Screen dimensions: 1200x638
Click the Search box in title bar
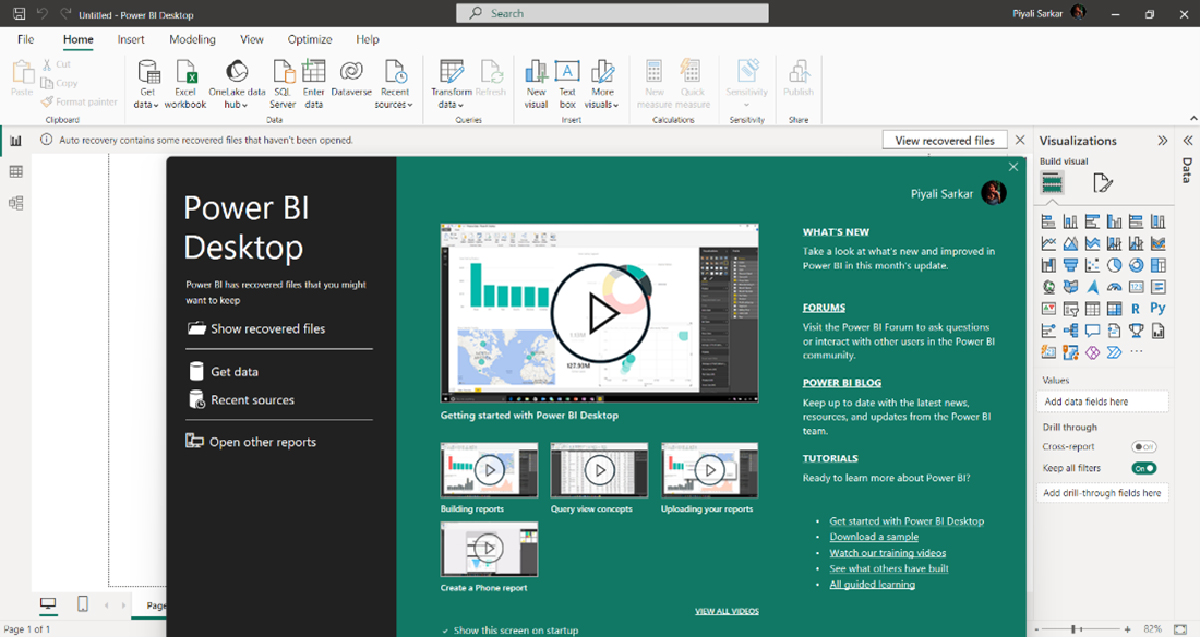613,13
